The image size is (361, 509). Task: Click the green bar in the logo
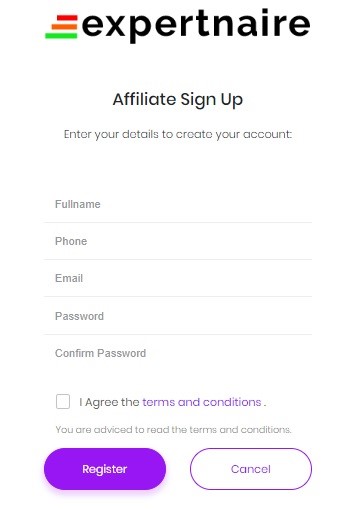(61, 35)
